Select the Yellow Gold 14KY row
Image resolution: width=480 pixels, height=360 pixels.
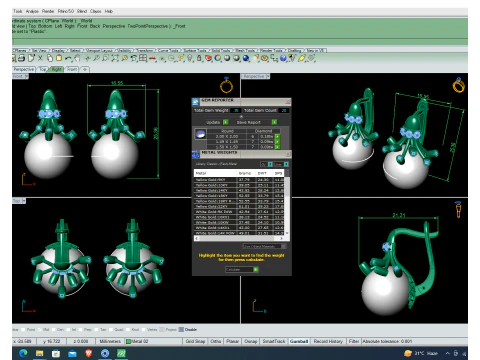coord(238,190)
